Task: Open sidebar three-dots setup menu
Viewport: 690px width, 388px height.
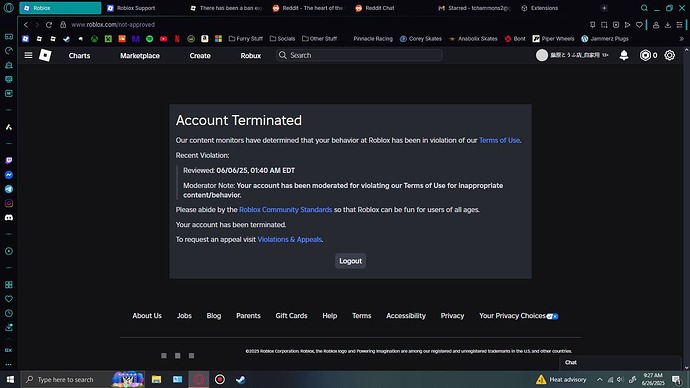Action: (9, 364)
